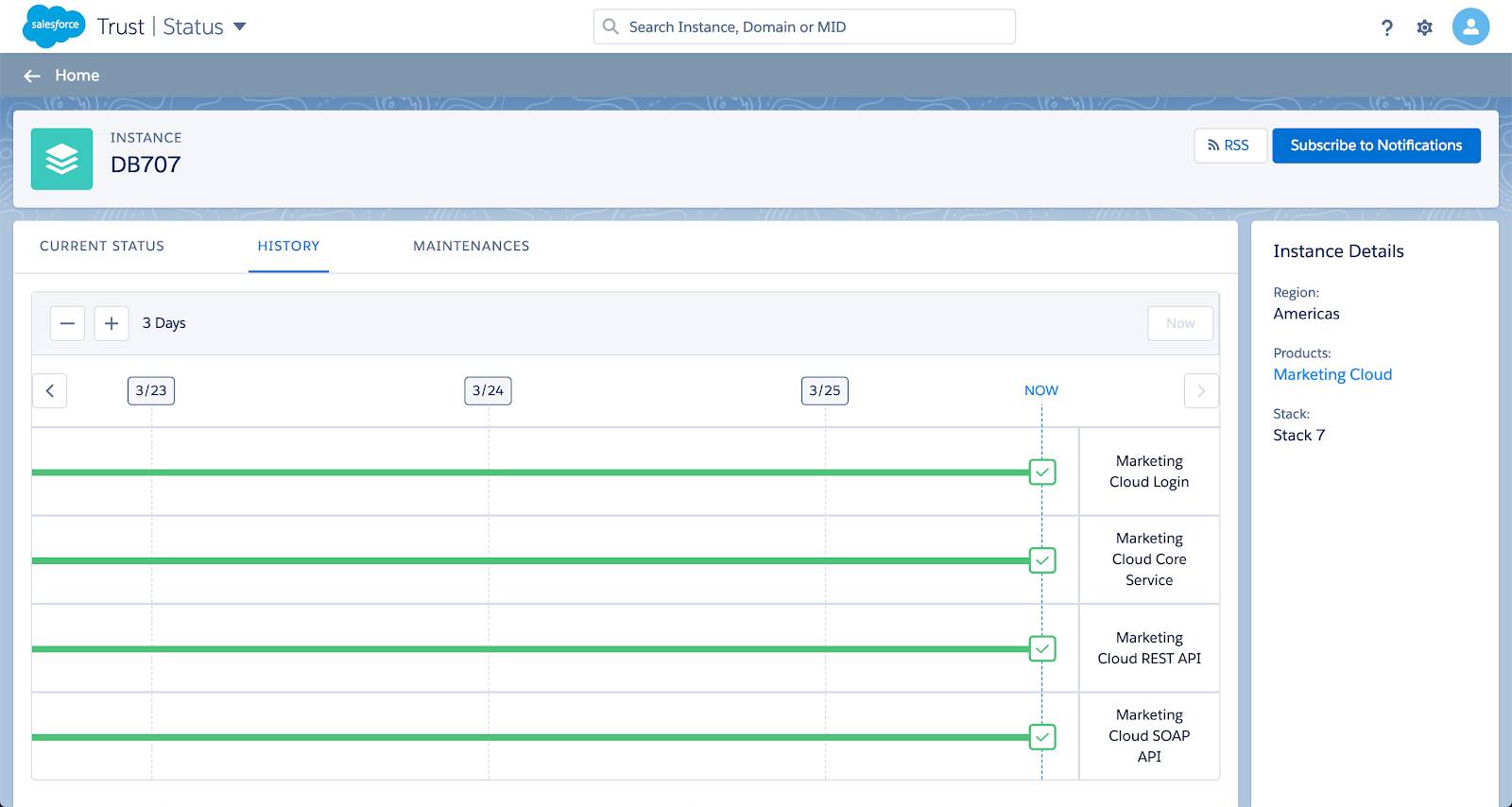Click Marketing Cloud Login status checkmark
Image resolution: width=1512 pixels, height=807 pixels.
click(x=1042, y=472)
